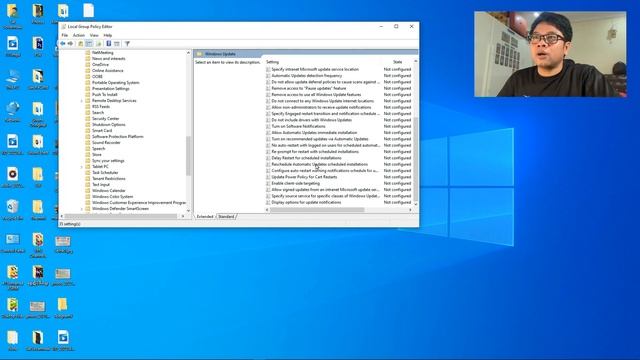This screenshot has height=360, width=640.
Task: Select Task Scheduler folder
Action: [105, 173]
